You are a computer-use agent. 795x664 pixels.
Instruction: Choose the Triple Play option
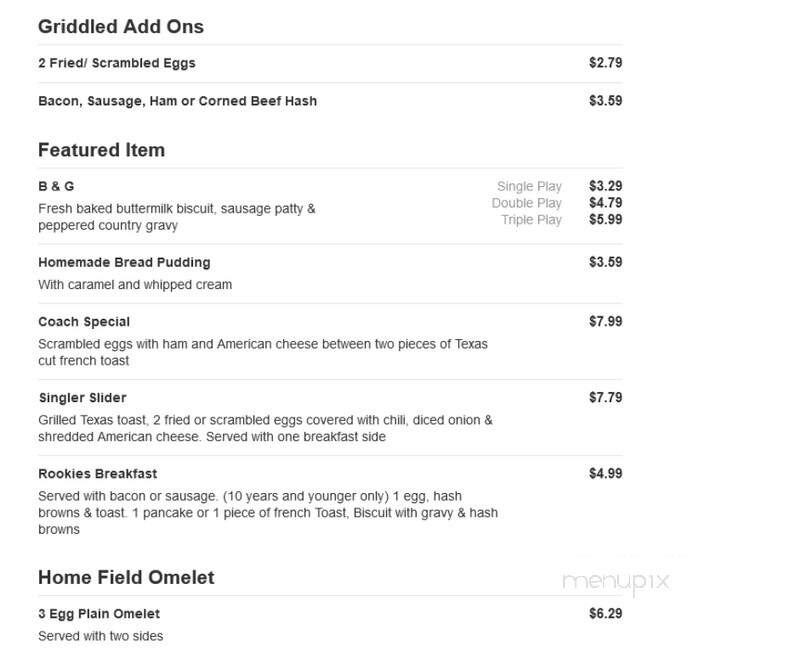(531, 220)
